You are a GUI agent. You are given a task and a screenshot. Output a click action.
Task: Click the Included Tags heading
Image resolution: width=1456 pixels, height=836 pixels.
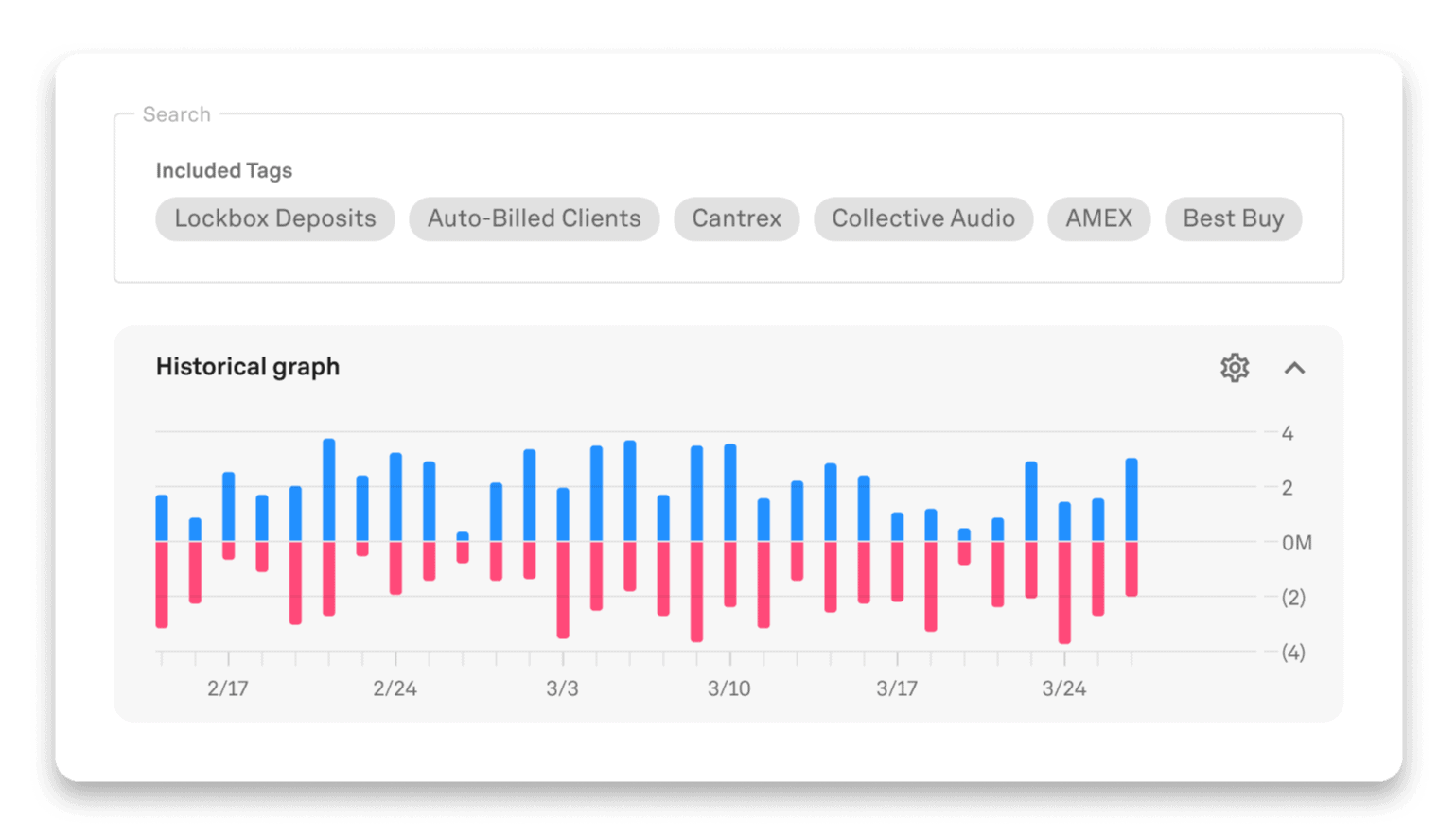[x=224, y=171]
